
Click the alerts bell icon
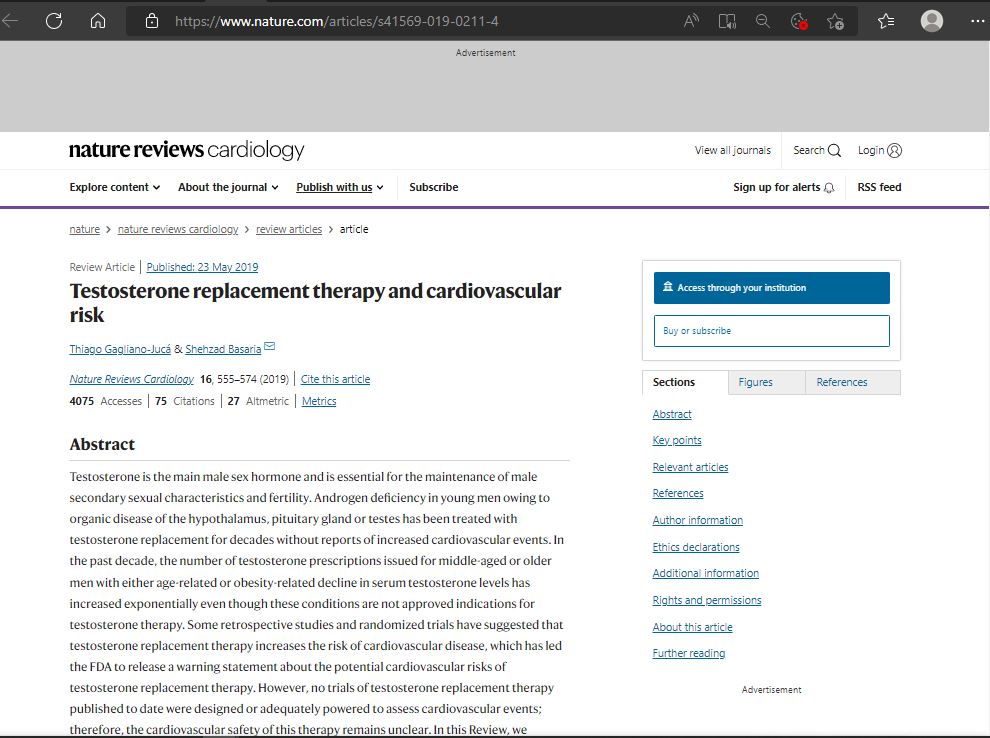pyautogui.click(x=829, y=187)
